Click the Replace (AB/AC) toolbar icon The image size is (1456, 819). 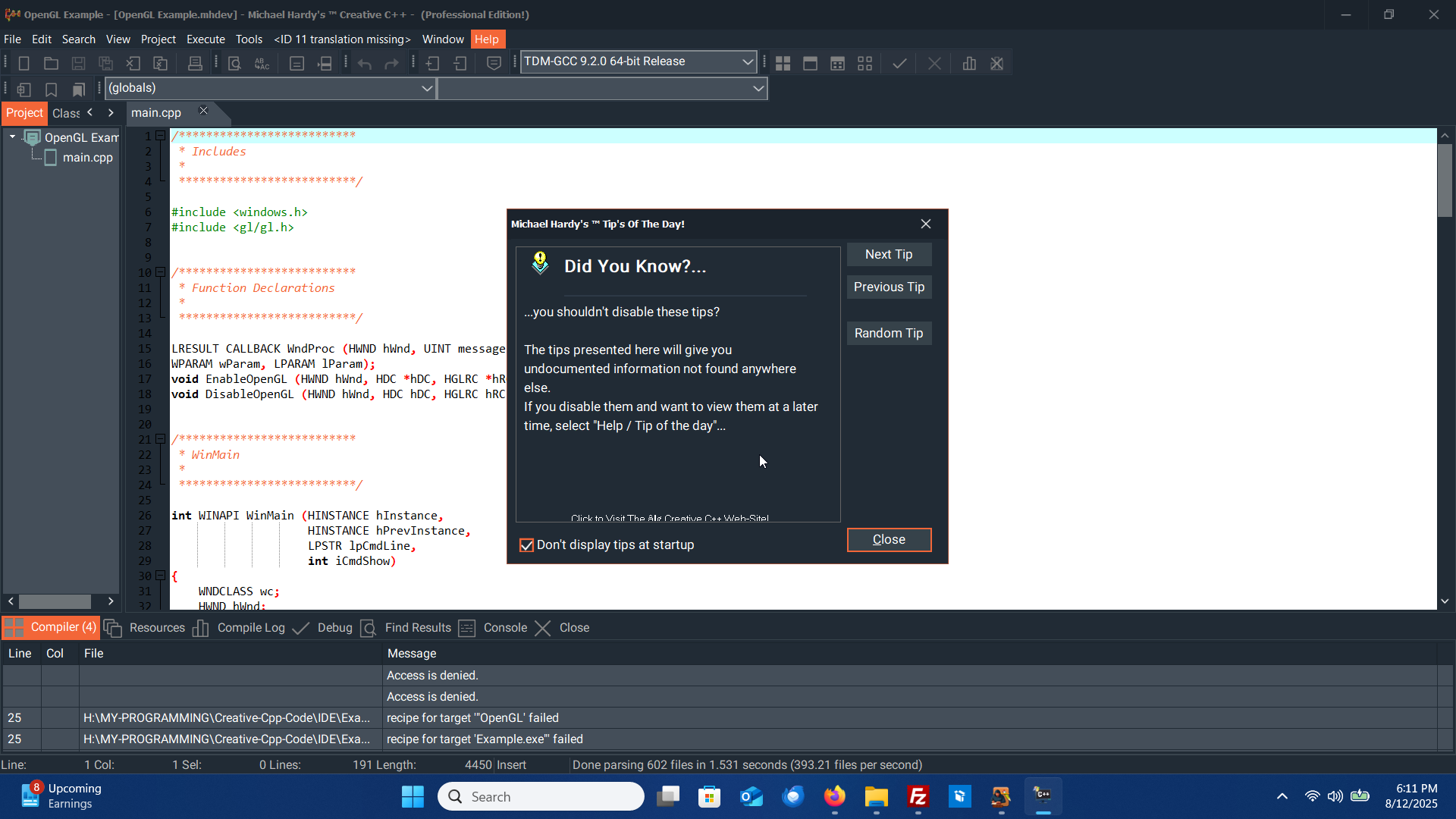pos(262,64)
